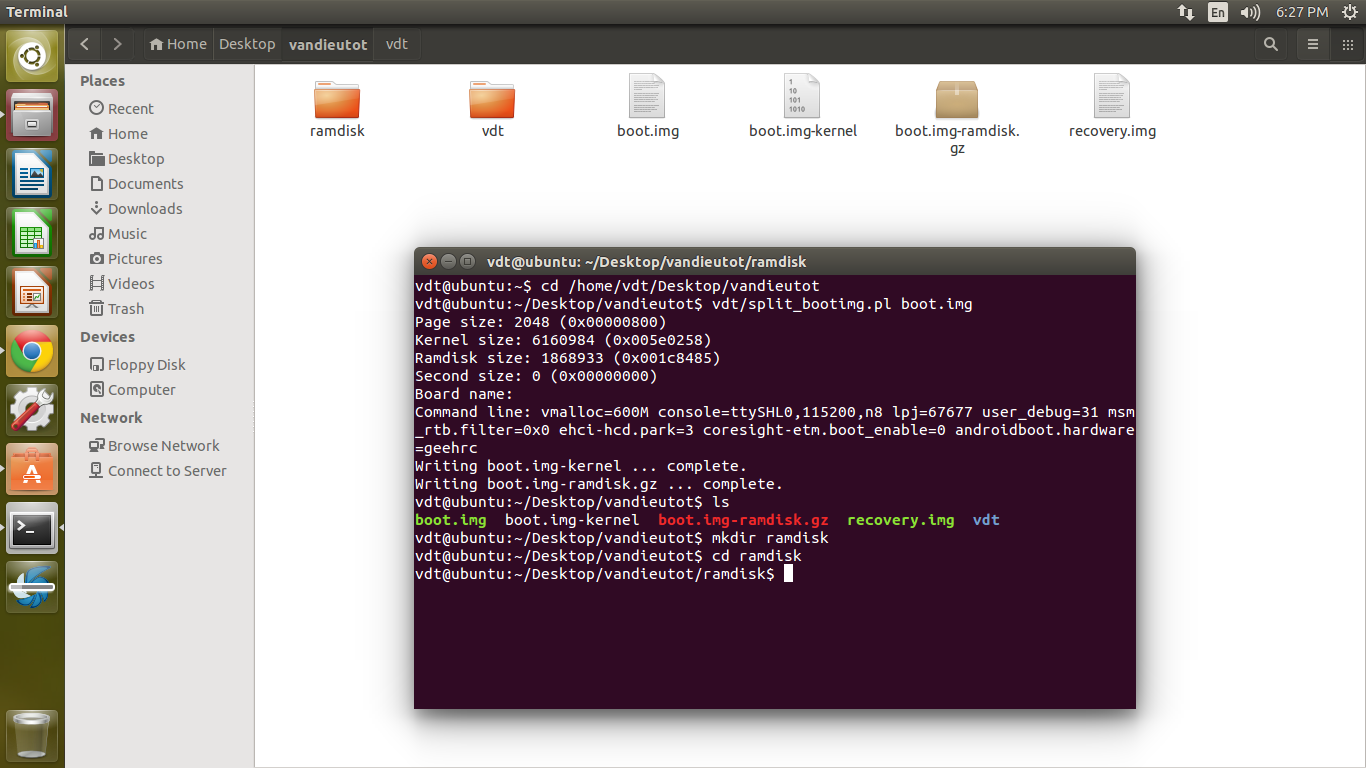Select the boot.img-kernel binary file
Viewport: 1366px width, 768px height.
tap(802, 98)
